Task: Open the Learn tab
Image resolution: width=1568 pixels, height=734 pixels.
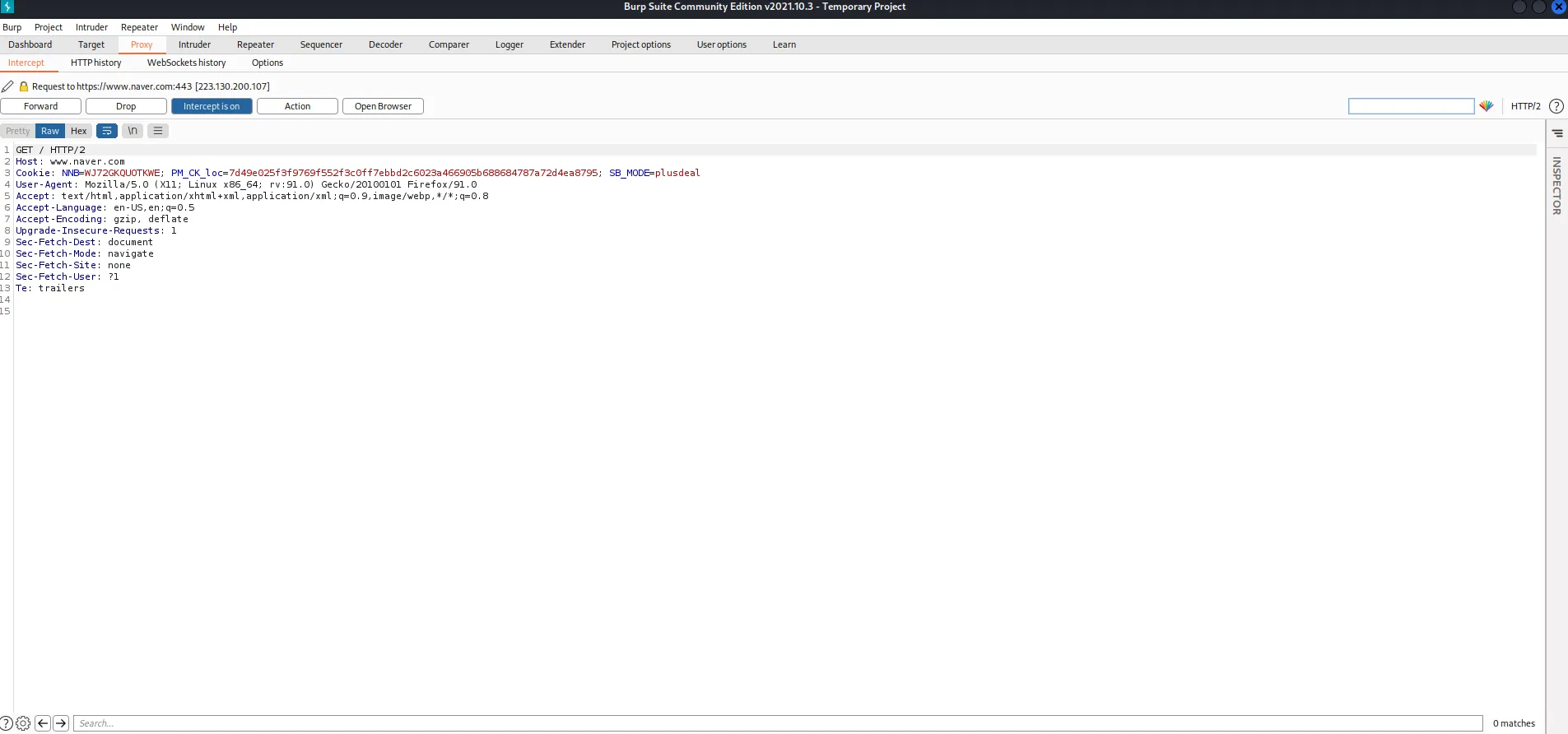Action: (784, 44)
